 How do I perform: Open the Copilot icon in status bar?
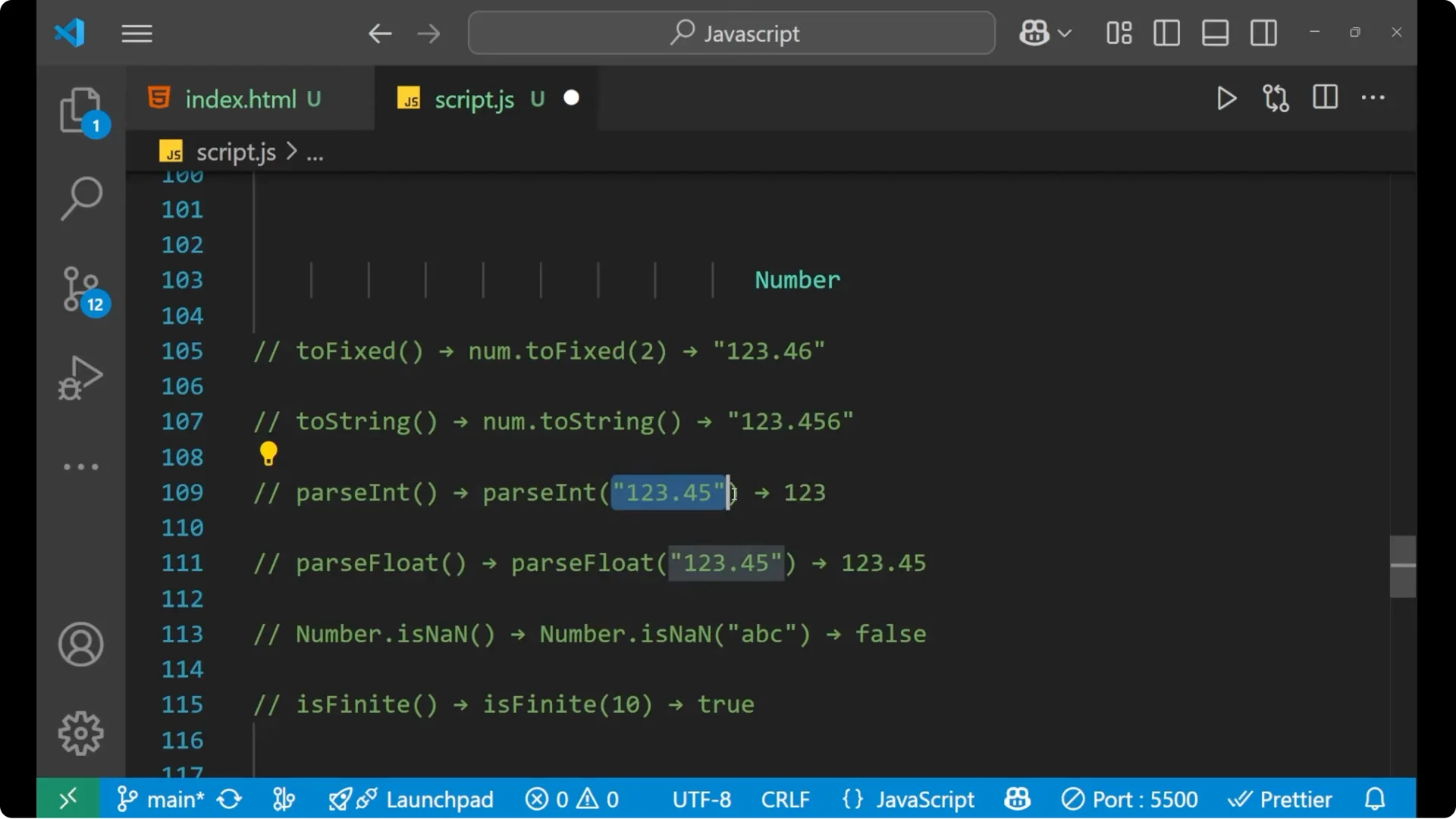coord(1017,799)
